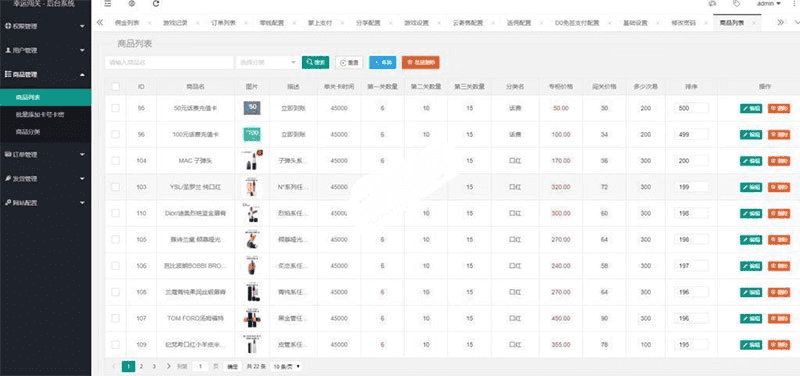Click the delete button for Dior row ID 110
800x376 pixels.
coord(779,213)
